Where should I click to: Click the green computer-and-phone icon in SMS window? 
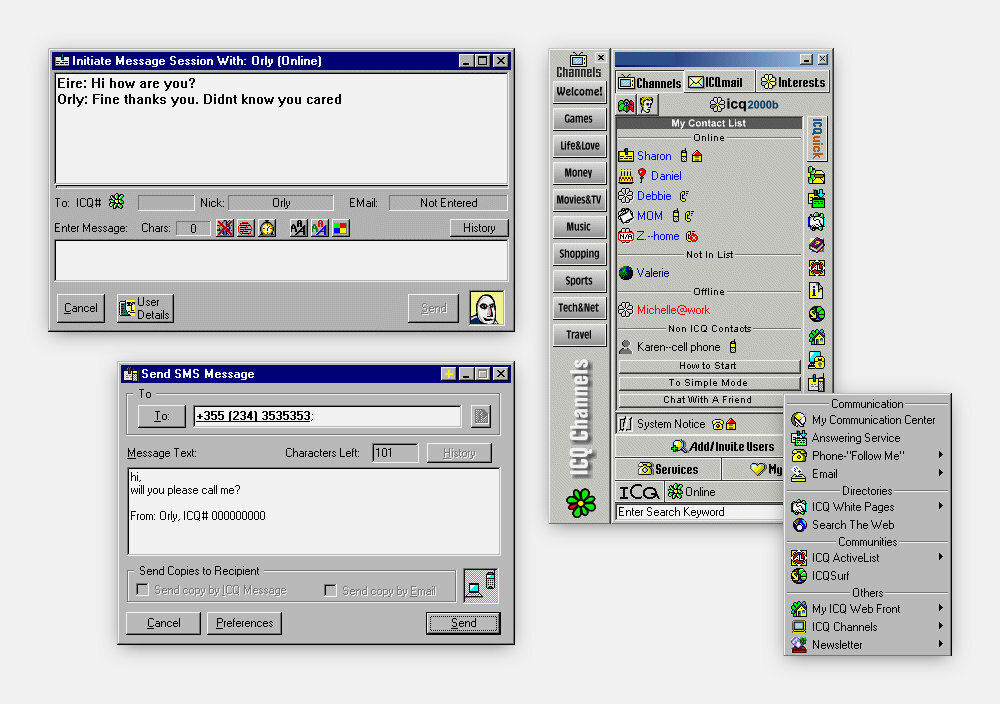point(480,585)
